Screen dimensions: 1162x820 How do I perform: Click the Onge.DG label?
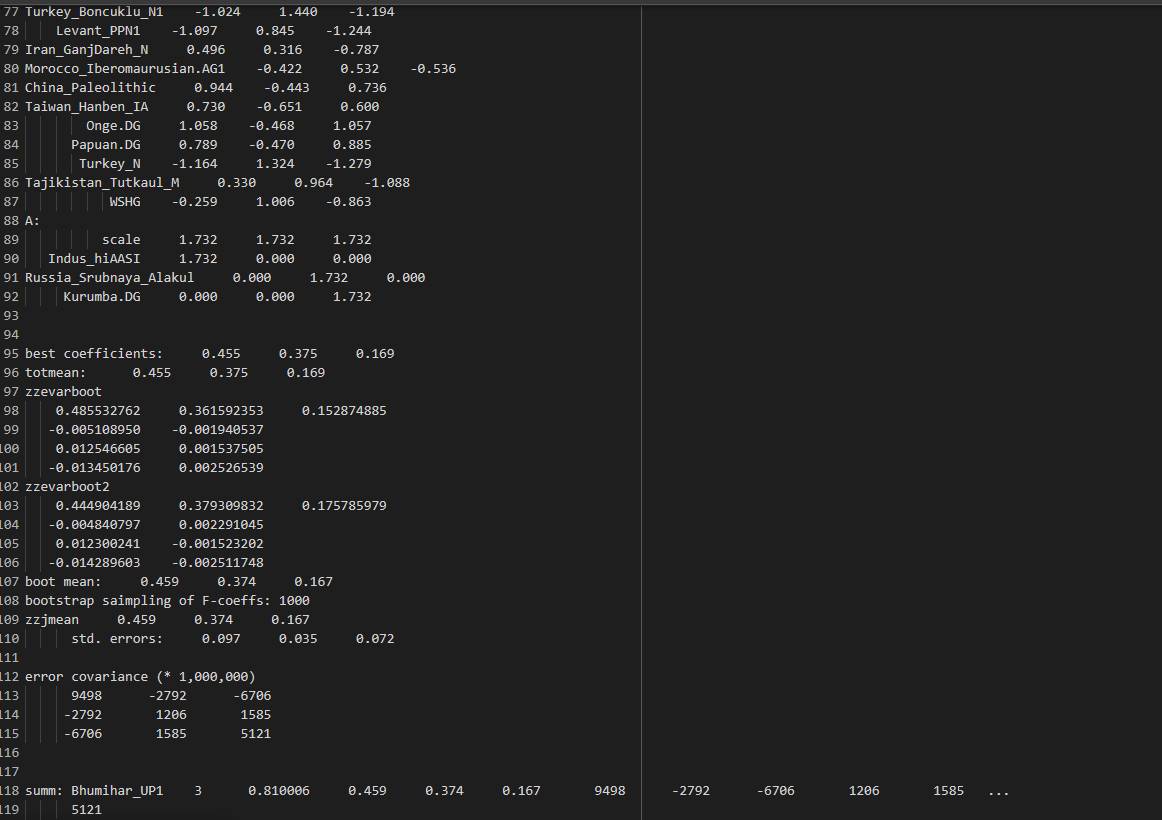pos(113,125)
